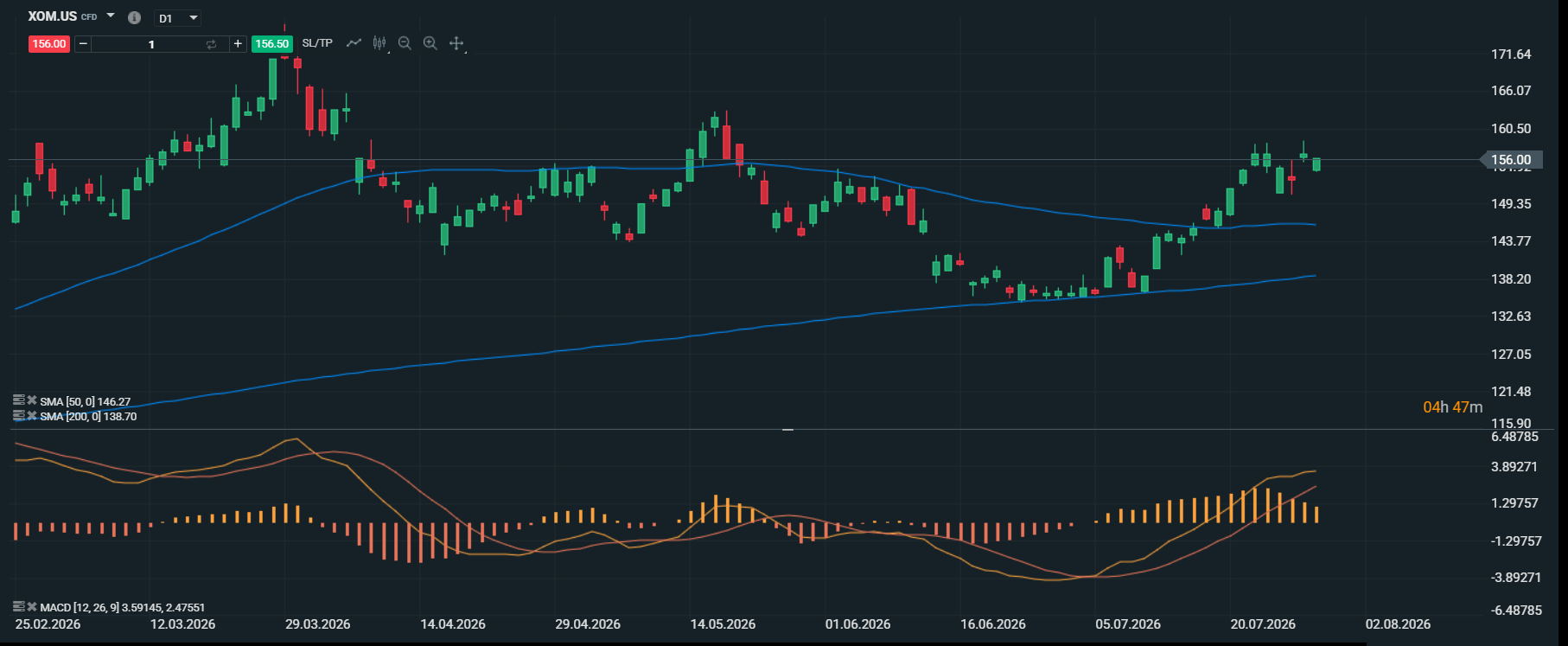This screenshot has width=1568, height=646.
Task: Sell at 156.00 red button
Action: [x=49, y=44]
